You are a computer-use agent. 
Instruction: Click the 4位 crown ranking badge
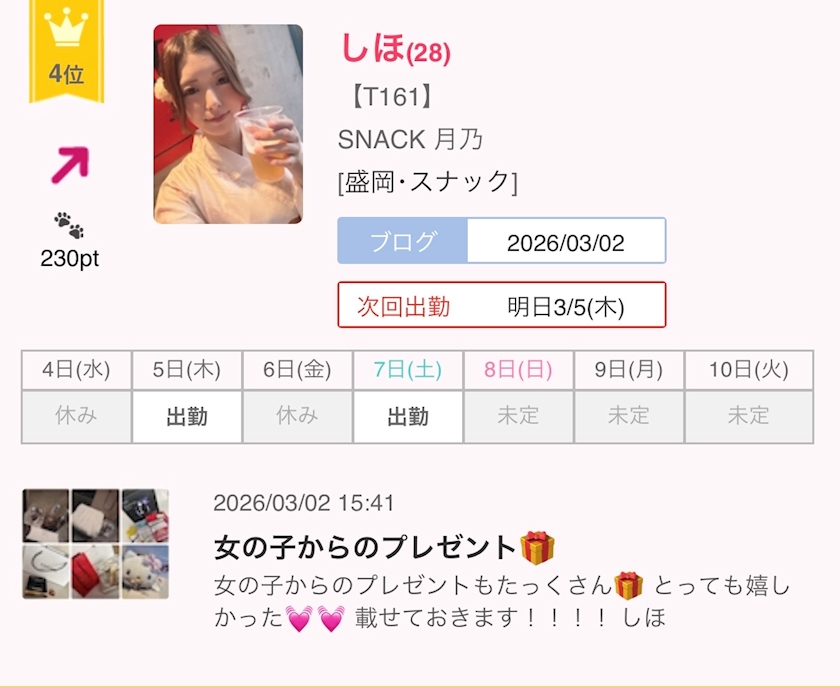click(x=66, y=51)
